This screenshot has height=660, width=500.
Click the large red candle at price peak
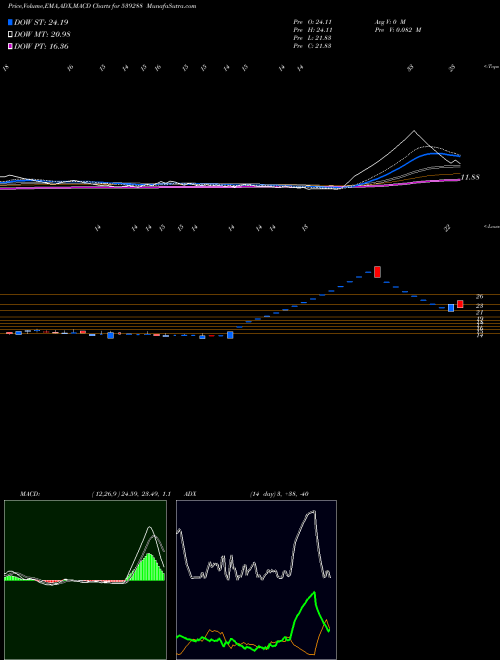coord(378,272)
